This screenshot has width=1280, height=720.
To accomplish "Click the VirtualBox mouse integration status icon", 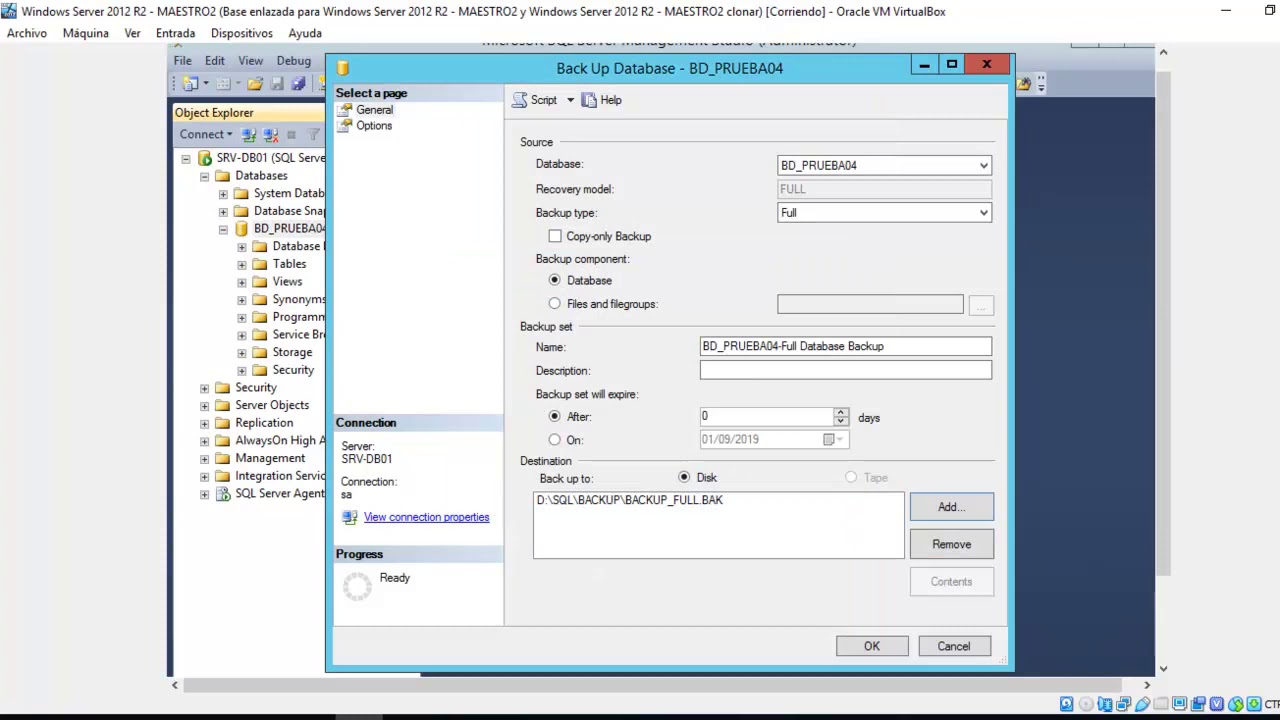I will (1236, 704).
